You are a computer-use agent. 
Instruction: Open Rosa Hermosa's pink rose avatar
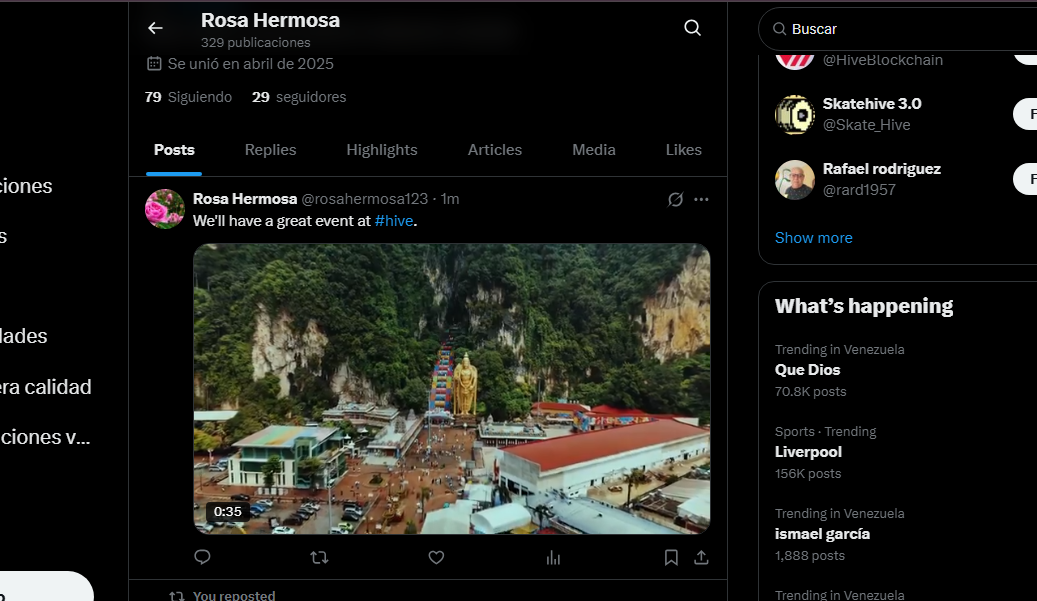[165, 209]
